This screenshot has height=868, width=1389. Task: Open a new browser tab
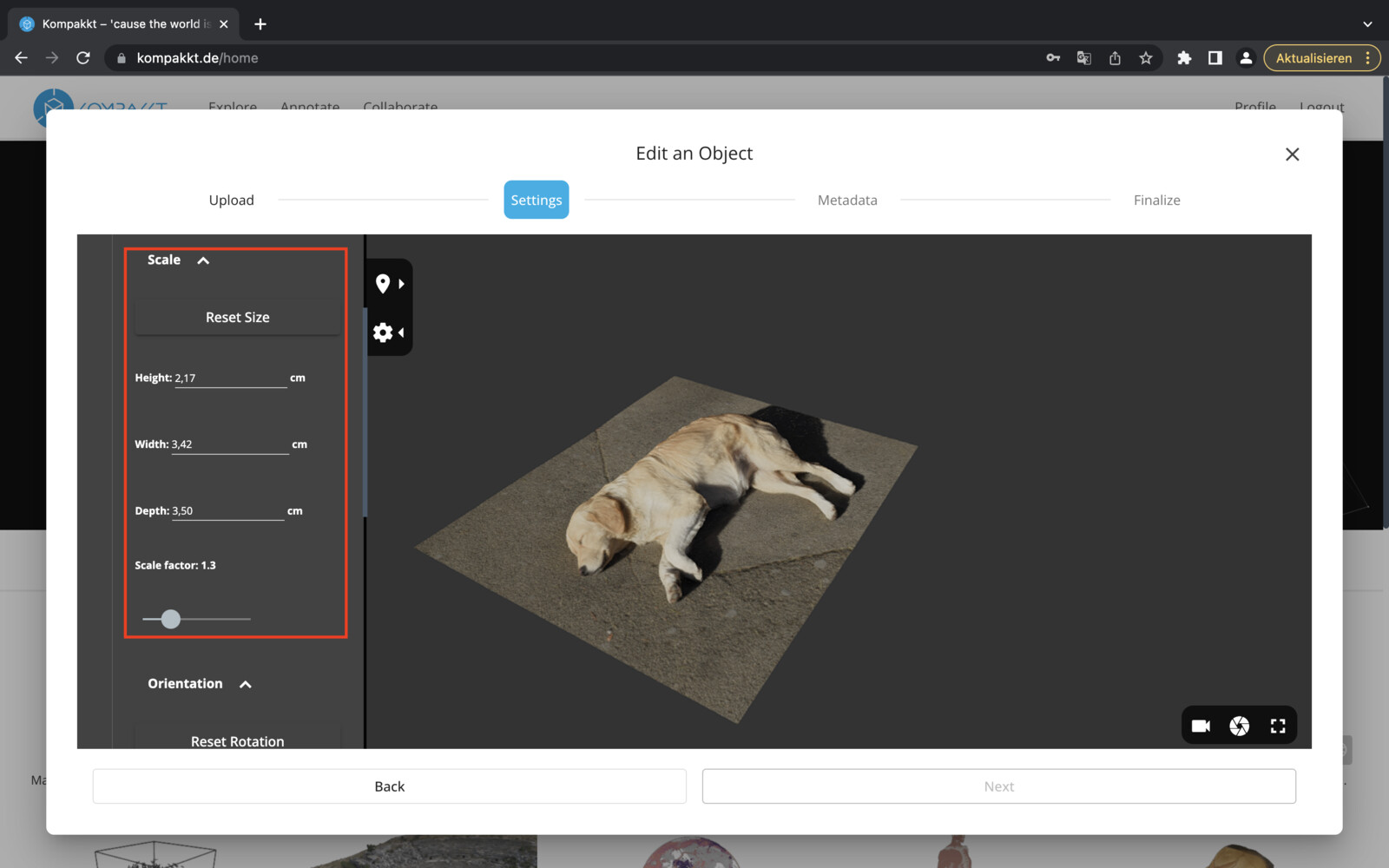tap(260, 24)
